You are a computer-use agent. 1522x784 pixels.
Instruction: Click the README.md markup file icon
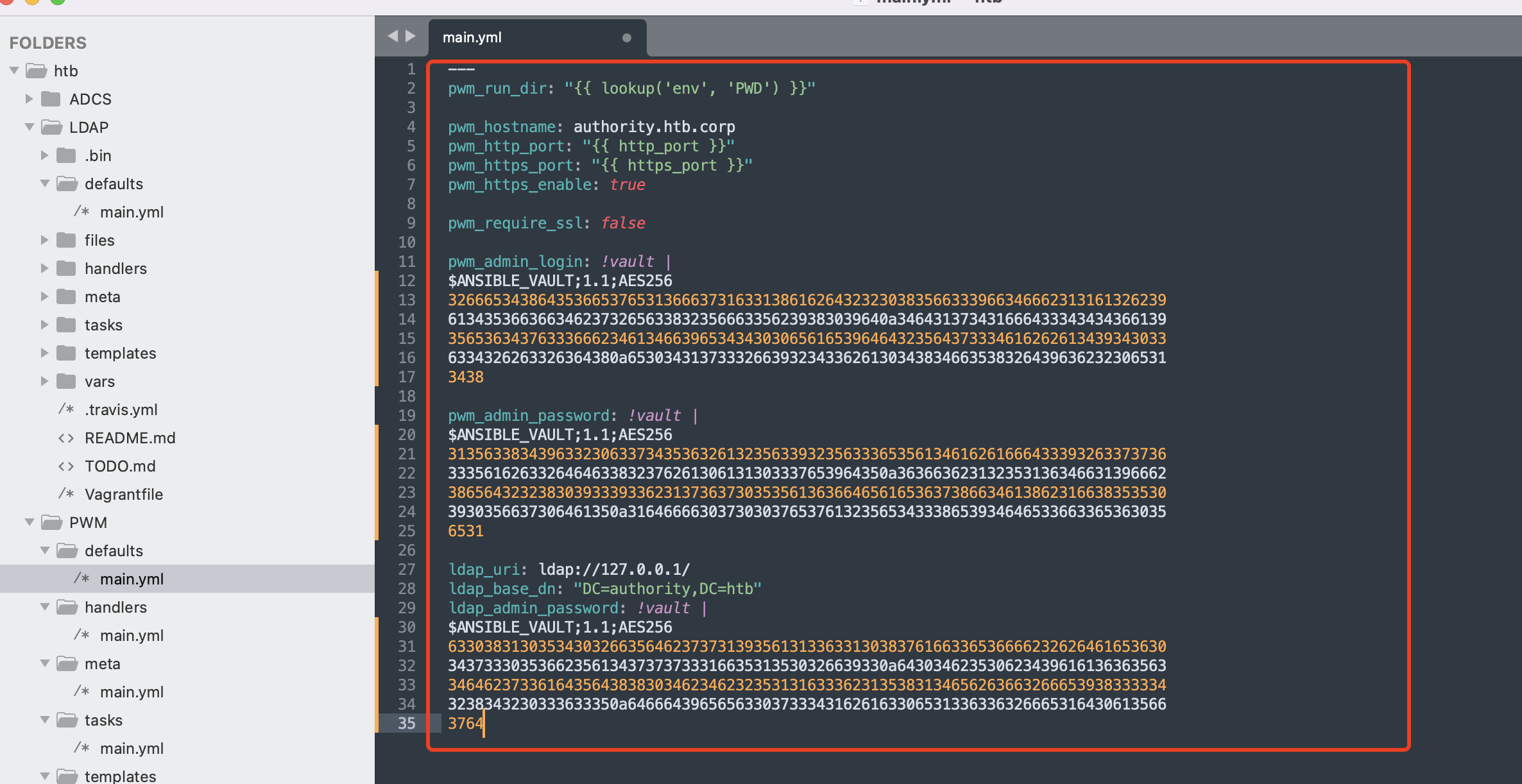coord(66,438)
